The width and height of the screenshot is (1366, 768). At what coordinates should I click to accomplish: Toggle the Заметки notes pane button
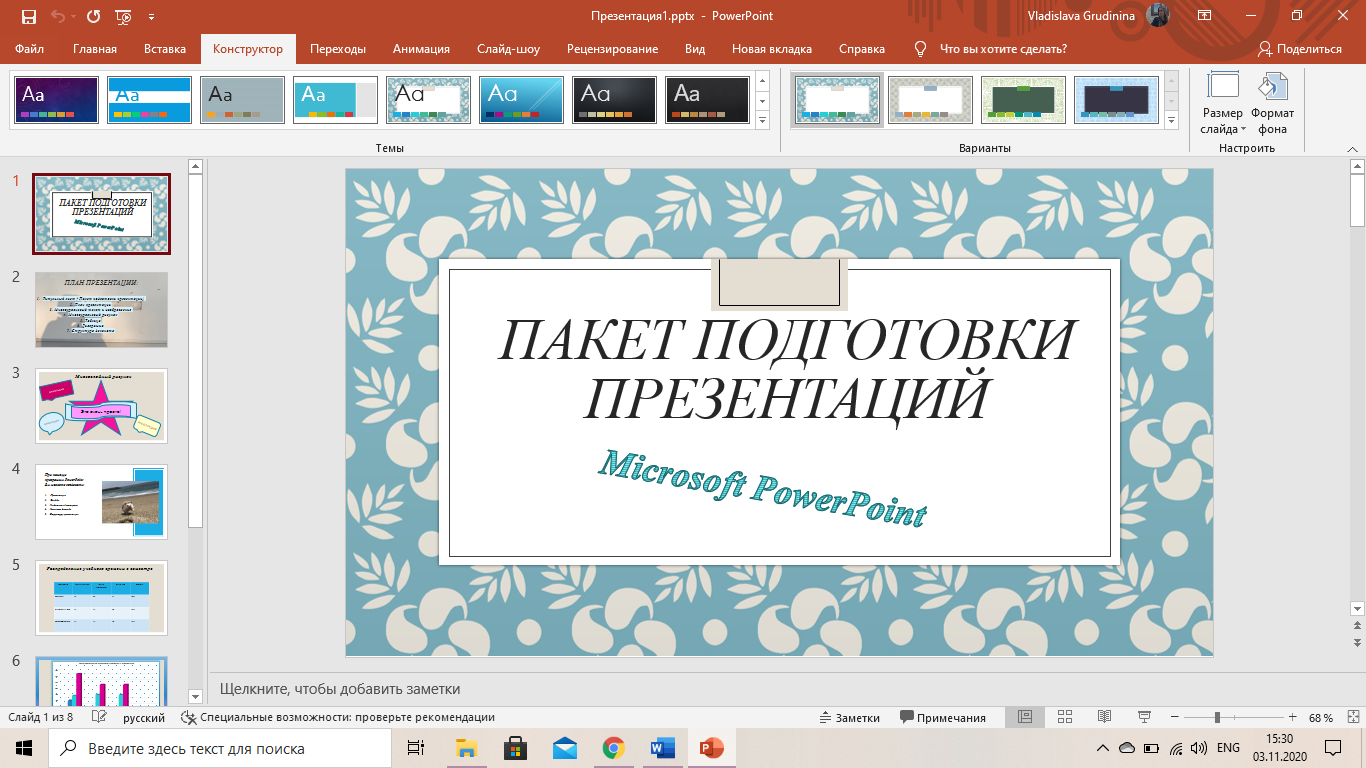(x=849, y=717)
